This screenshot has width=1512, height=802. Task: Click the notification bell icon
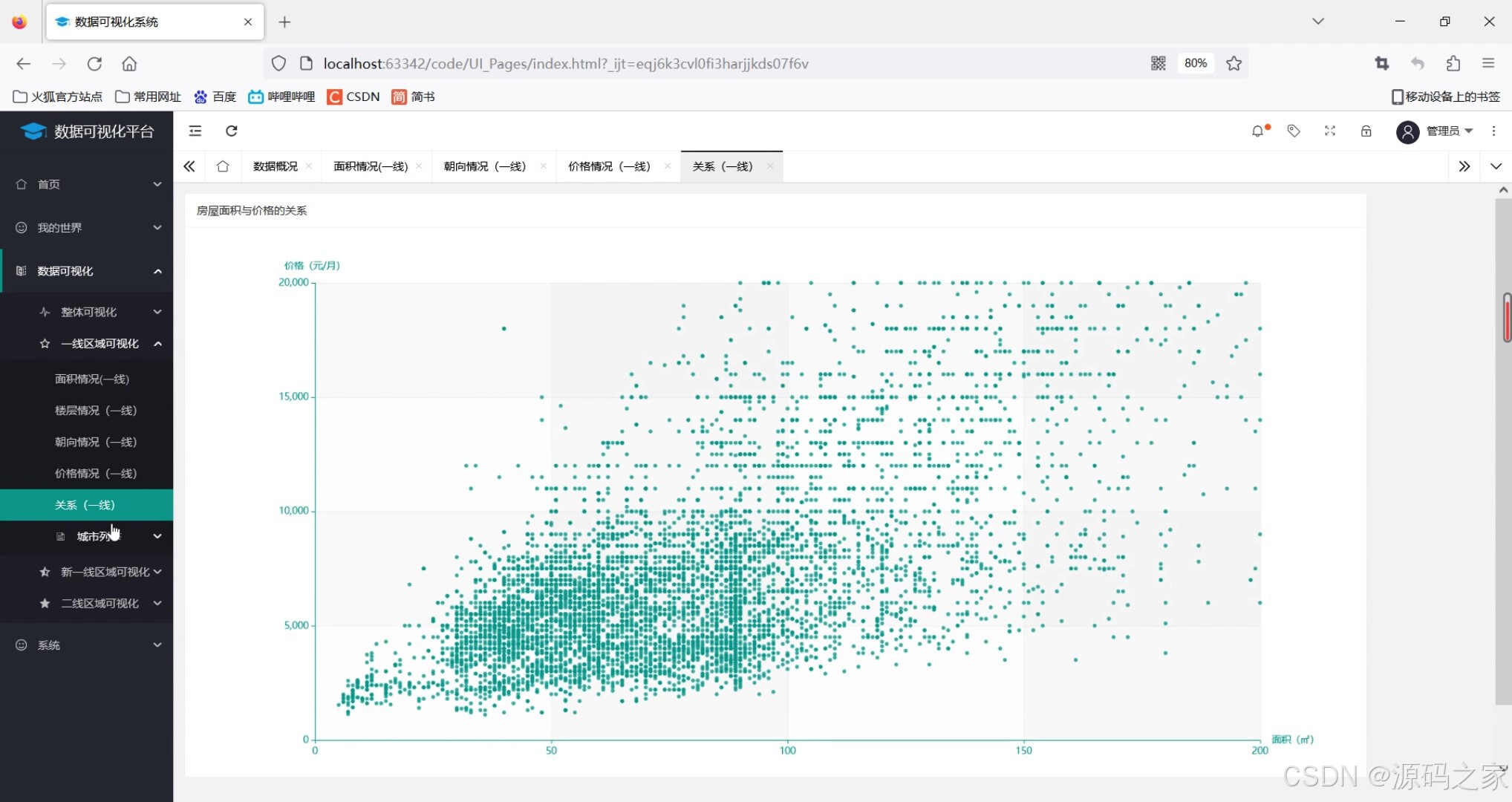pyautogui.click(x=1257, y=131)
